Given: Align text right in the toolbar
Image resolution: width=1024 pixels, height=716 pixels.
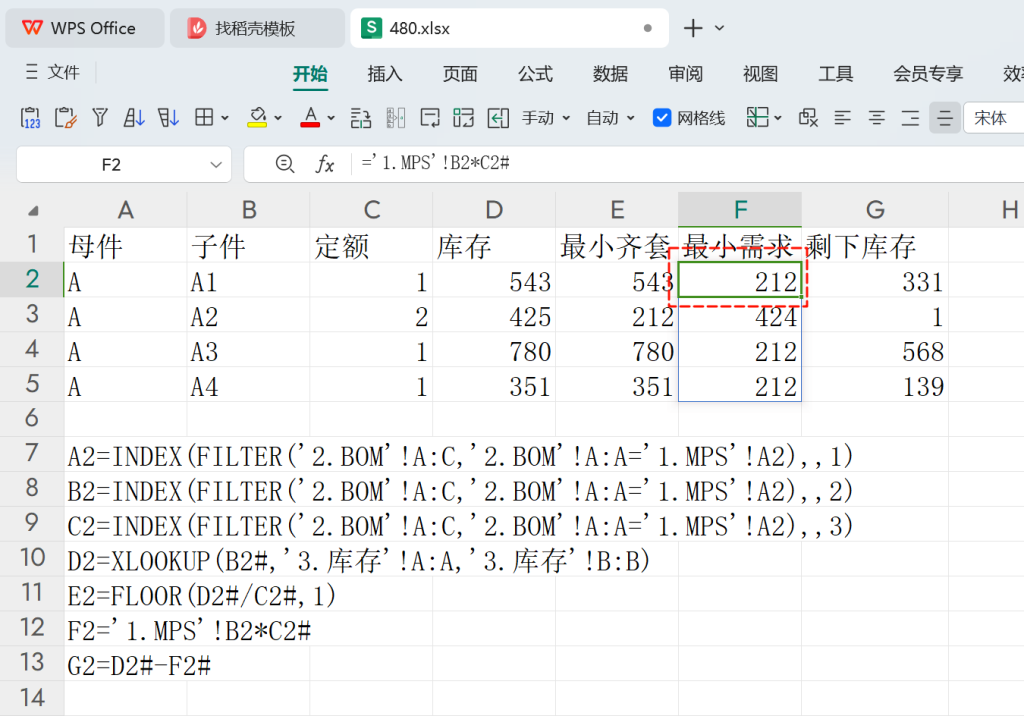Looking at the screenshot, I should tap(910, 118).
